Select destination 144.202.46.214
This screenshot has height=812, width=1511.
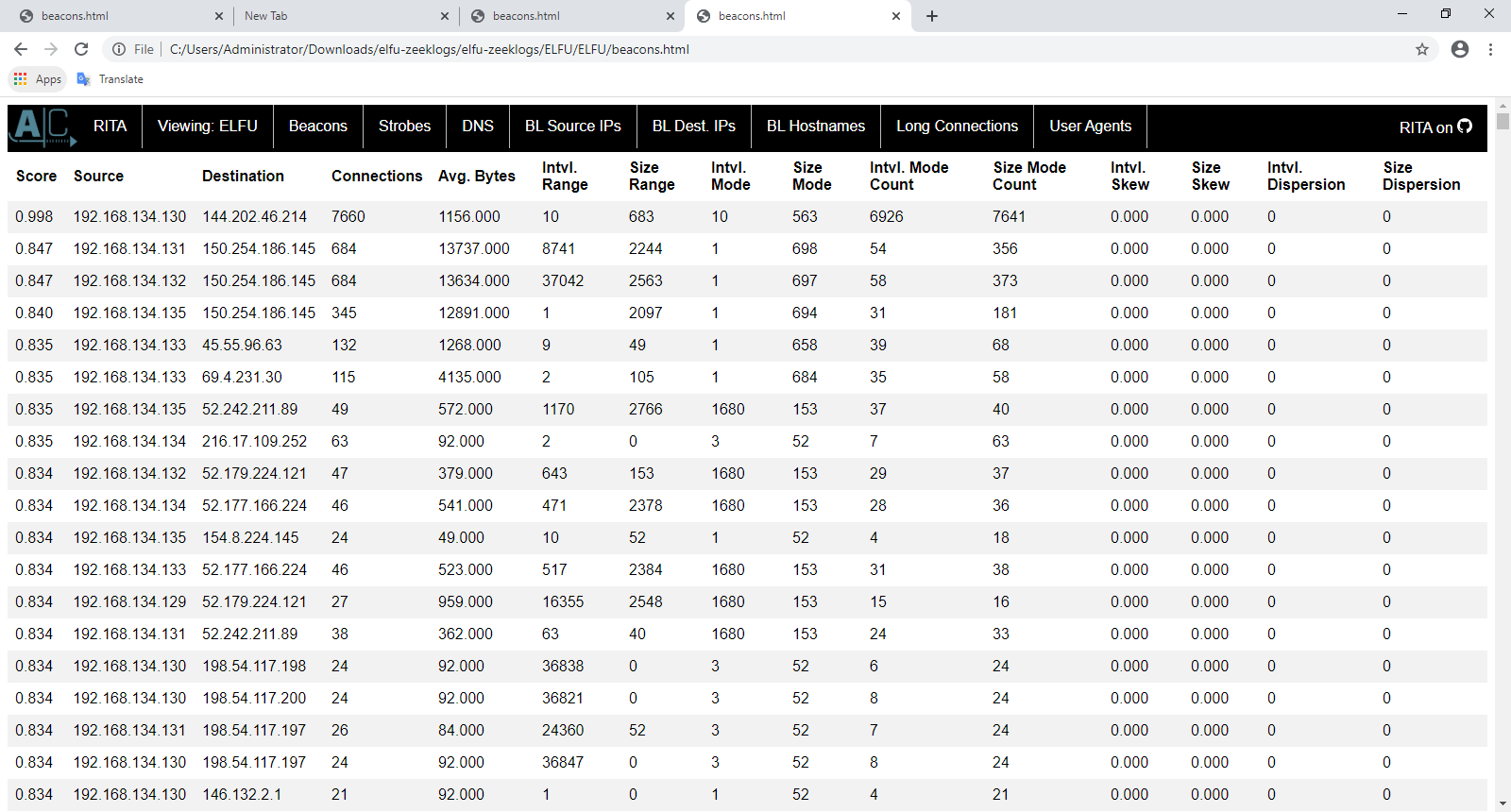[254, 217]
